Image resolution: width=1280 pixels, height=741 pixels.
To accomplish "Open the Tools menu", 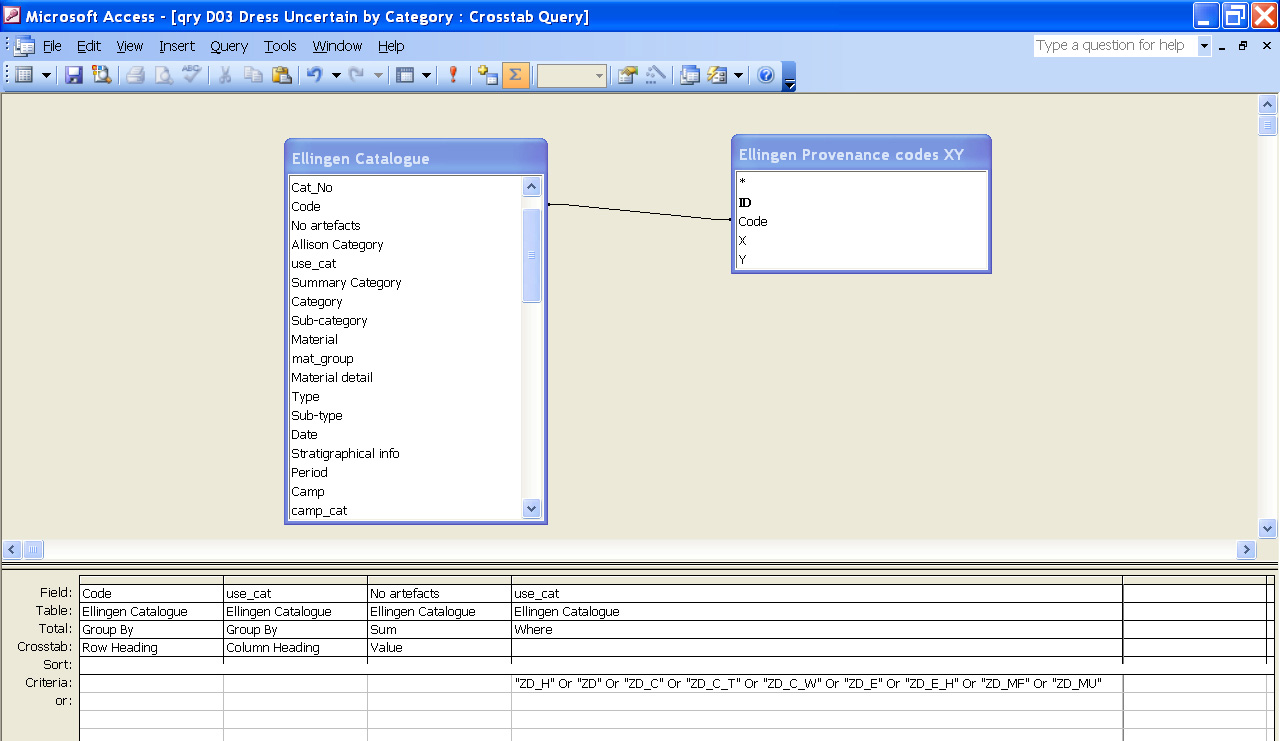I will [x=280, y=46].
